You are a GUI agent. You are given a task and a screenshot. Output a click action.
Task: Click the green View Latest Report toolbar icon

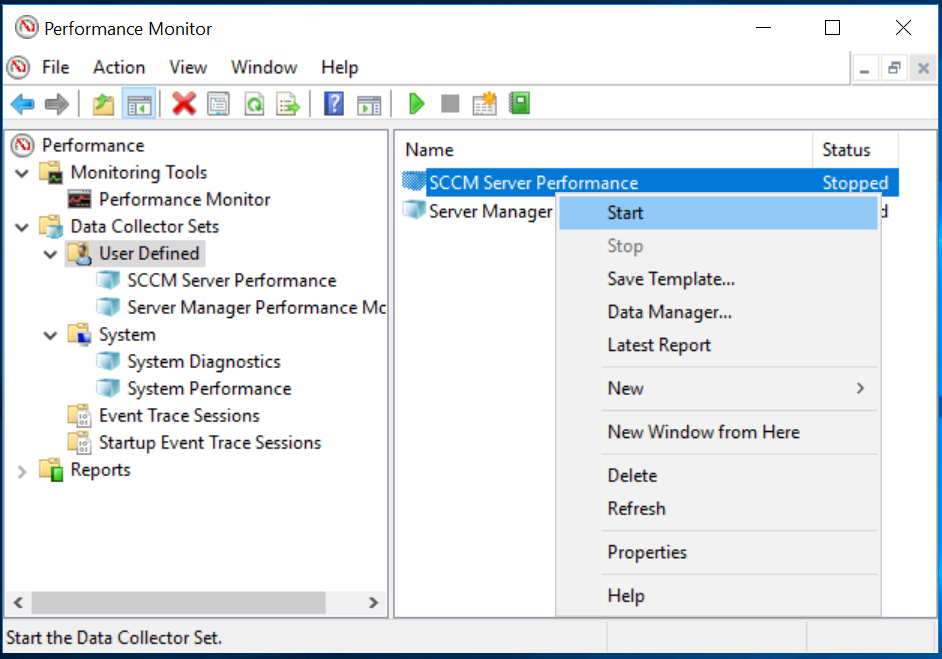pos(520,103)
